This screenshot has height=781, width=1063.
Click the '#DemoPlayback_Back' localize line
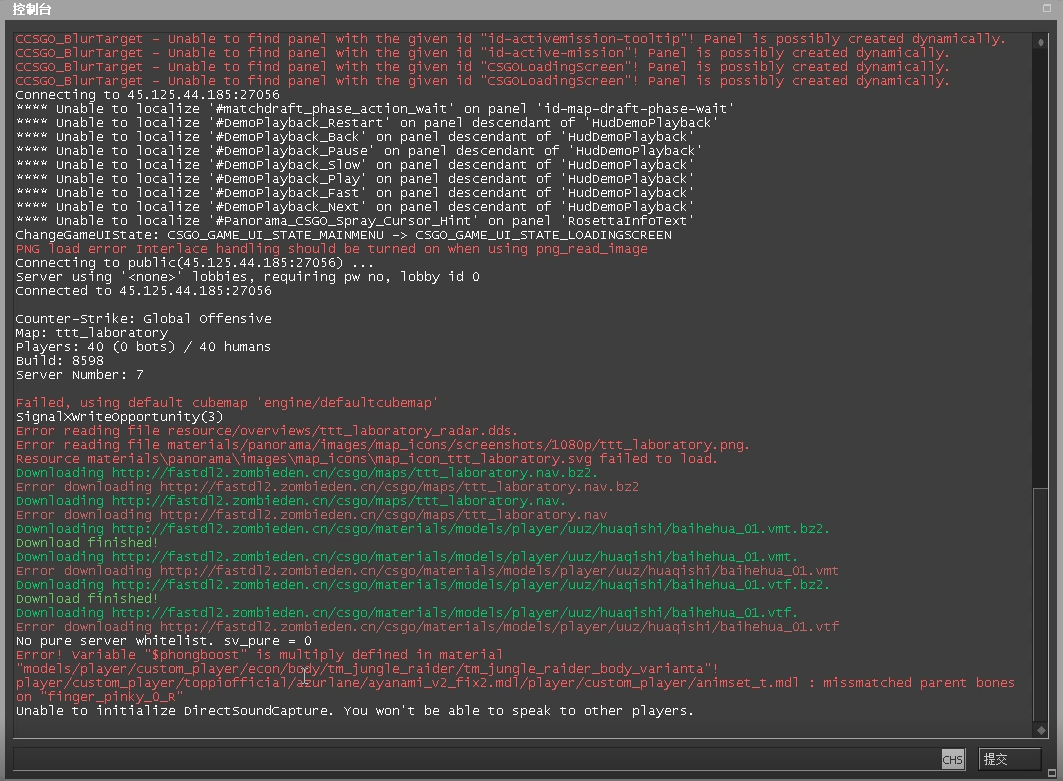(x=355, y=136)
